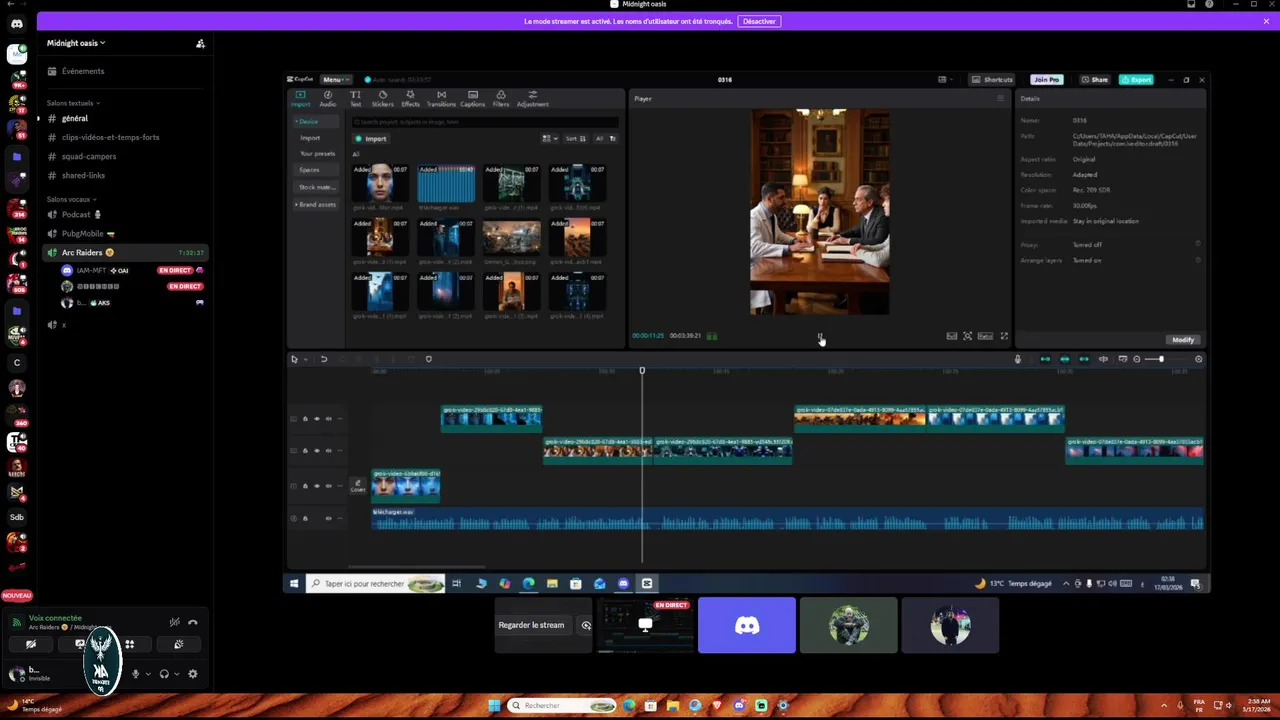Open Discord direct messages home icon

[x=16, y=24]
